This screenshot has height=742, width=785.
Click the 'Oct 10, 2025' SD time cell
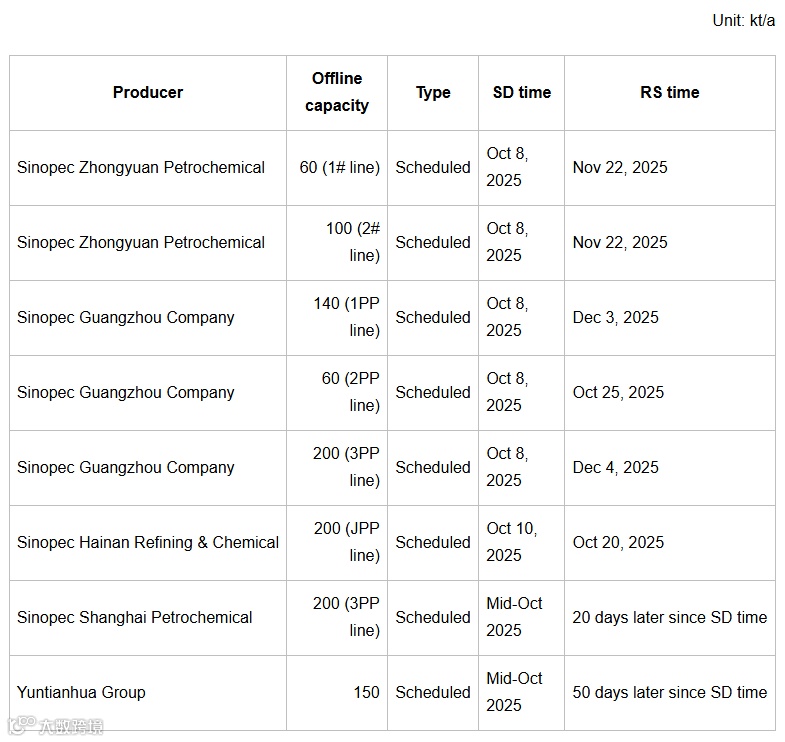click(x=511, y=542)
